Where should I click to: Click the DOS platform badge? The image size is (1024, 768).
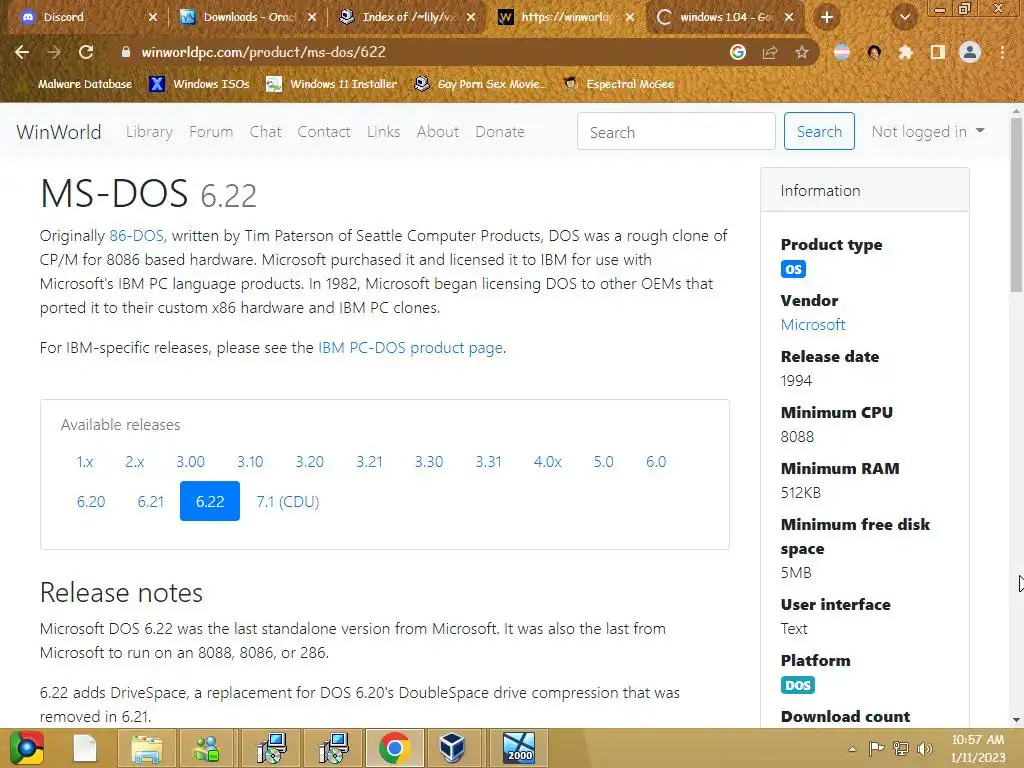[797, 685]
